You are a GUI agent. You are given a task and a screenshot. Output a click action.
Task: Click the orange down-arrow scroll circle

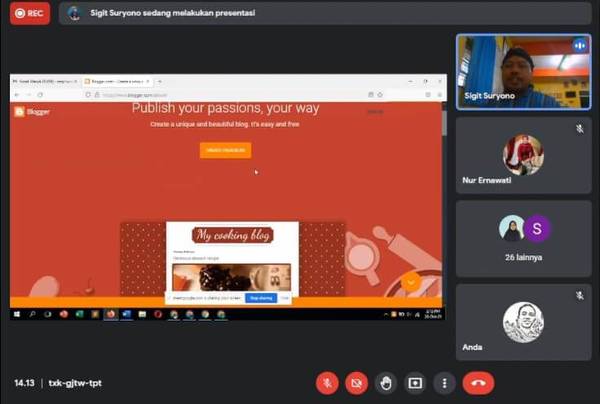[x=410, y=282]
